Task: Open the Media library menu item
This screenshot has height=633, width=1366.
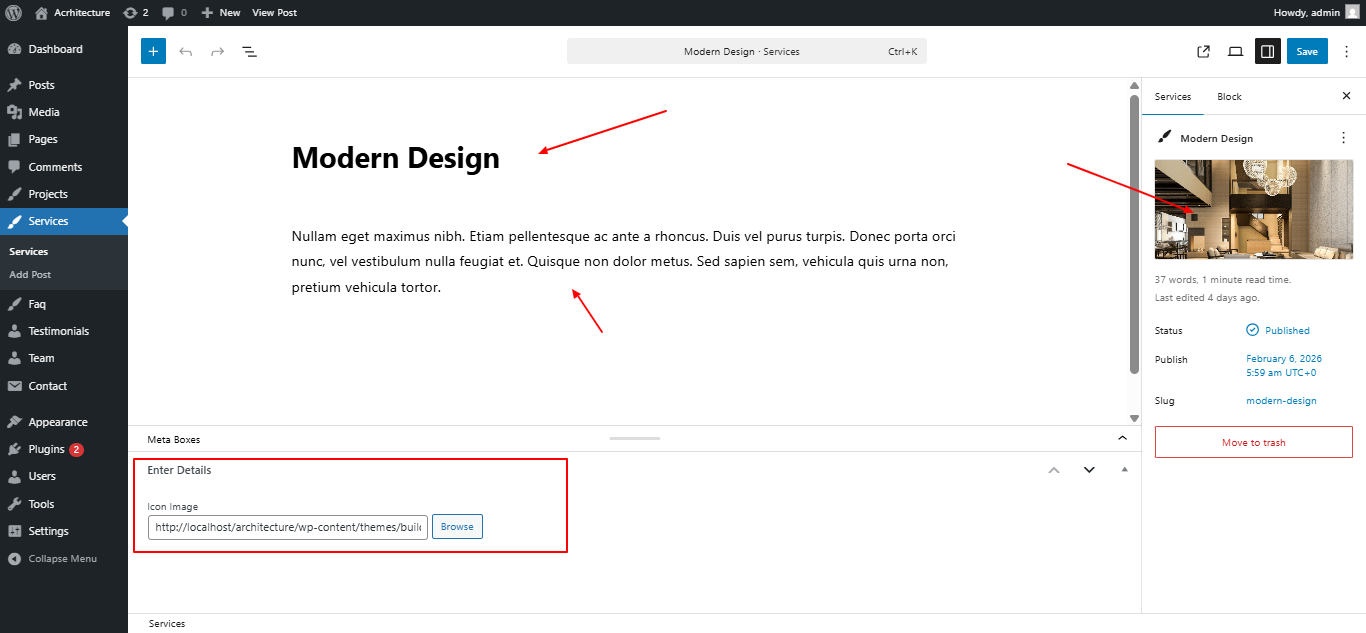Action: (x=64, y=112)
